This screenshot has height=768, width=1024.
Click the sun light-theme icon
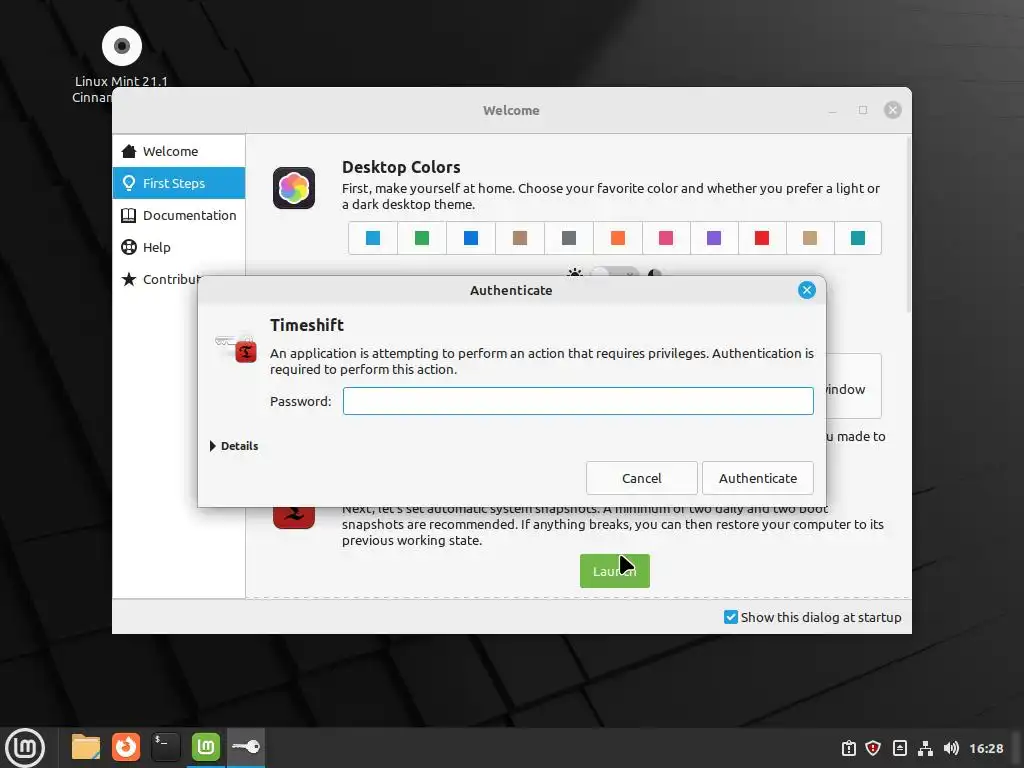[575, 273]
